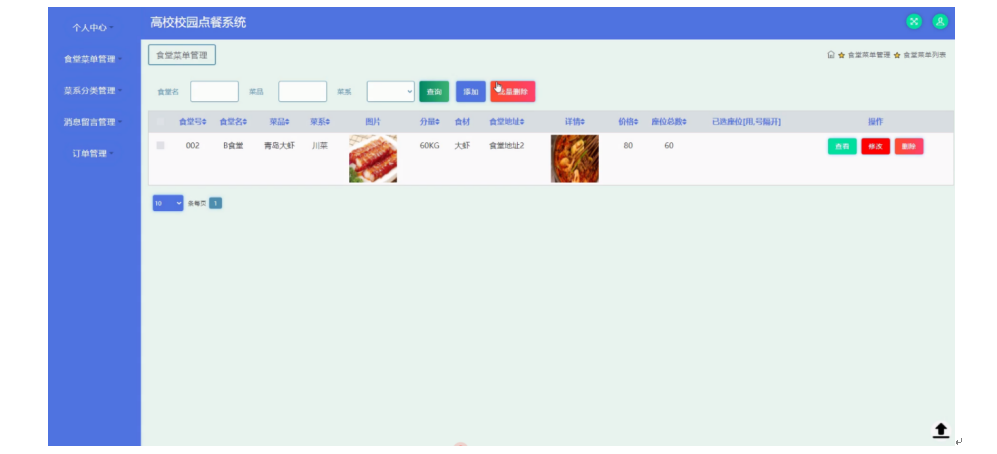The width and height of the screenshot is (997, 454).
Task: Open the user profile icon in header
Action: coord(940,22)
